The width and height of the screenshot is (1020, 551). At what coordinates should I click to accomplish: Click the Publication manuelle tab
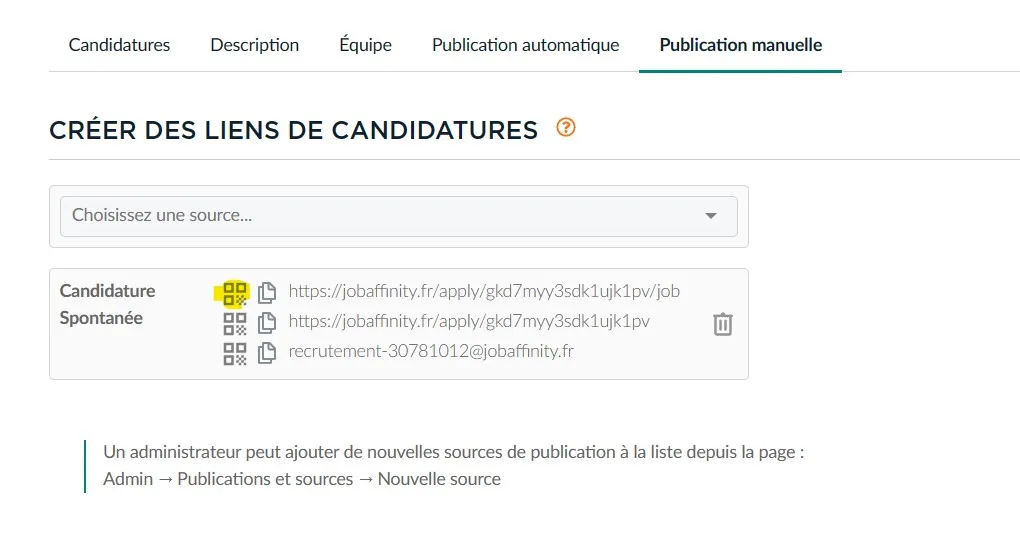click(741, 45)
